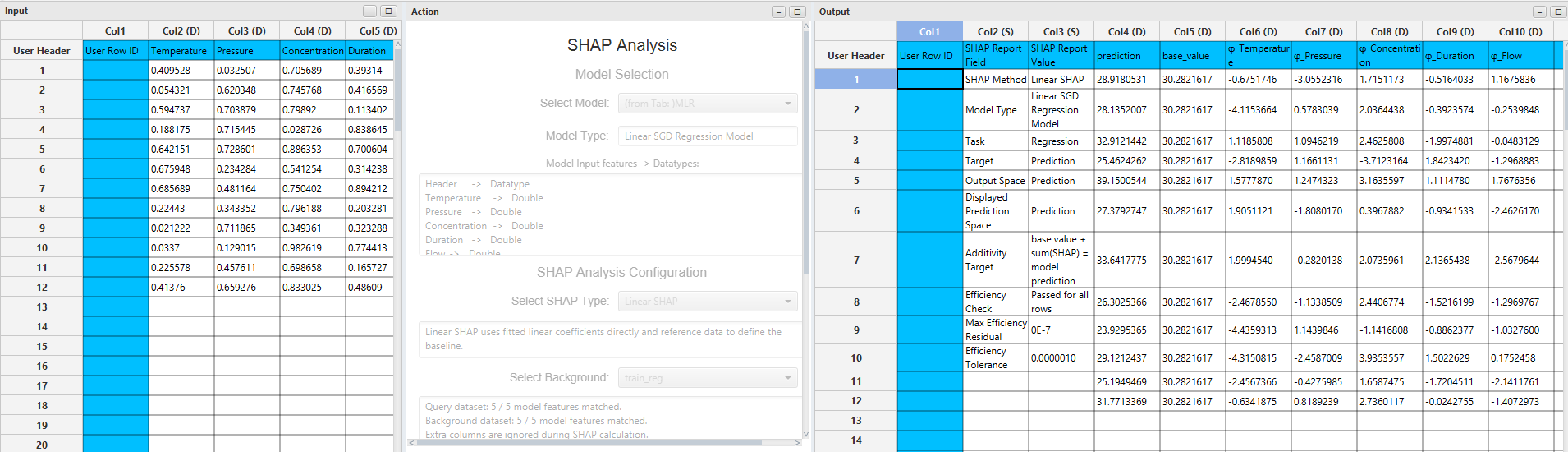Click Input cell value 0.409528

[x=181, y=71]
